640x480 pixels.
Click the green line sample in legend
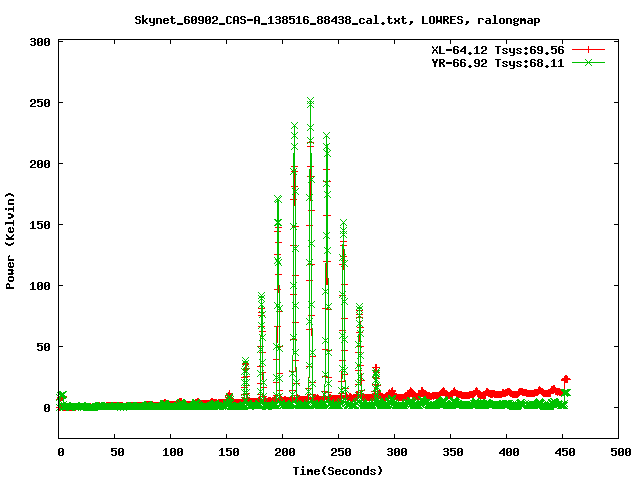click(x=588, y=63)
